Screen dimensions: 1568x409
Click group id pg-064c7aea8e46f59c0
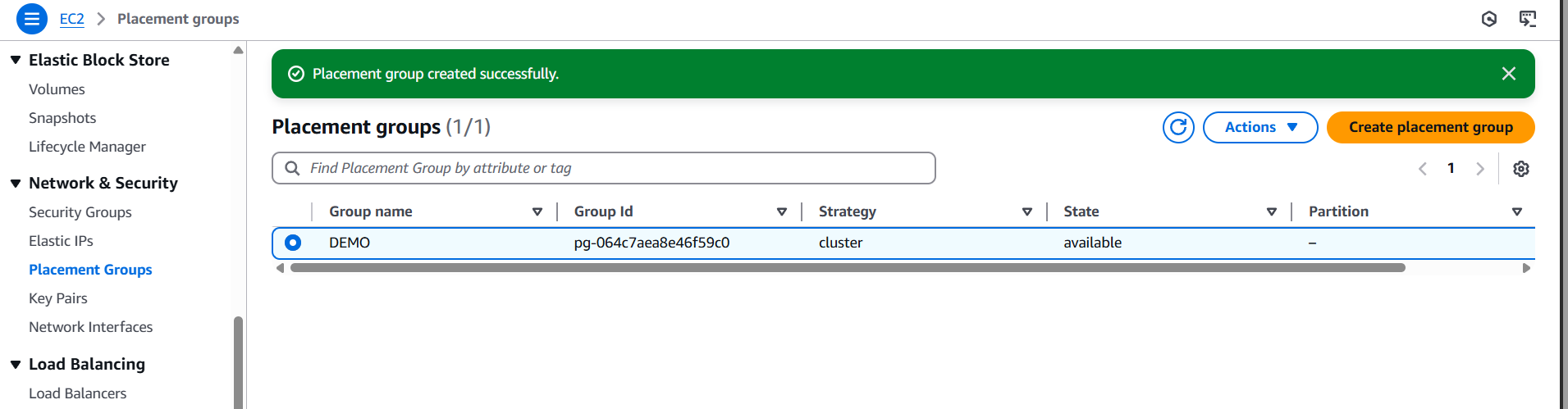coord(651,243)
